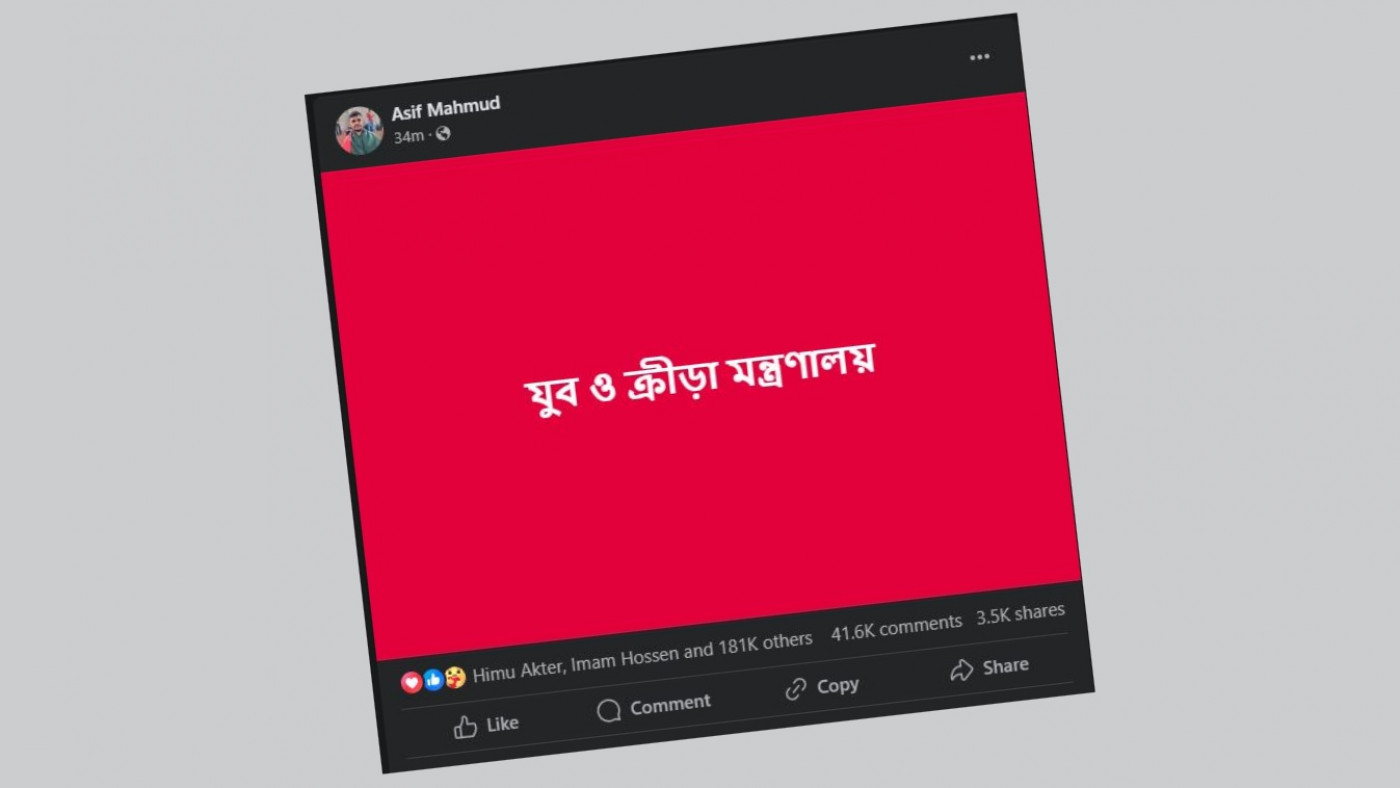Open the three-dot post options menu

click(x=979, y=57)
